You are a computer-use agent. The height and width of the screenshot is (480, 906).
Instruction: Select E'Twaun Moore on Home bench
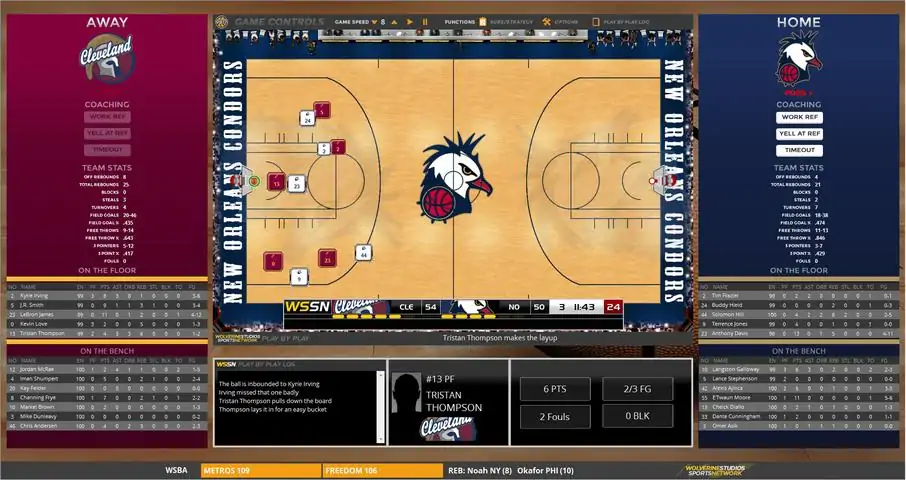(x=799, y=397)
